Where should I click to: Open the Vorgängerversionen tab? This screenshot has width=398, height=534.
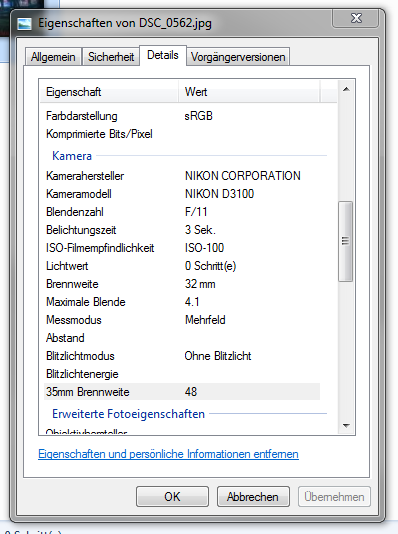point(238,57)
